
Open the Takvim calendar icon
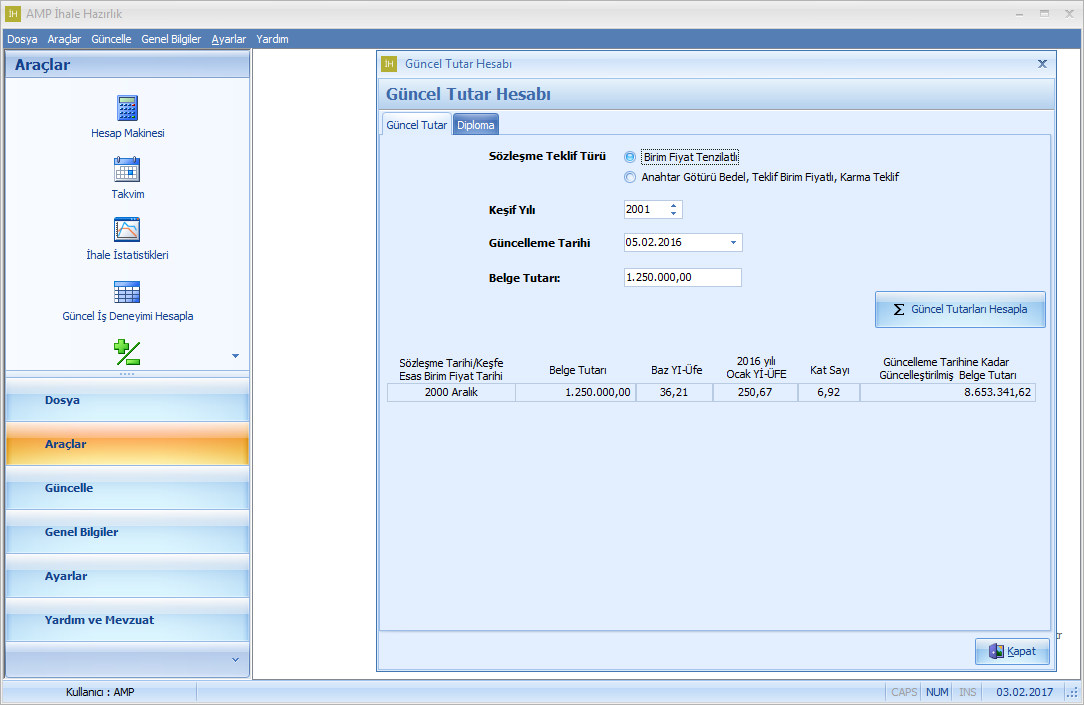point(127,169)
